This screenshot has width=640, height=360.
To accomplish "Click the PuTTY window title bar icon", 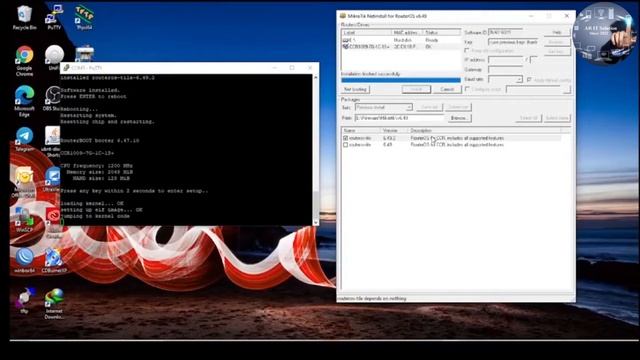I will tap(66, 68).
